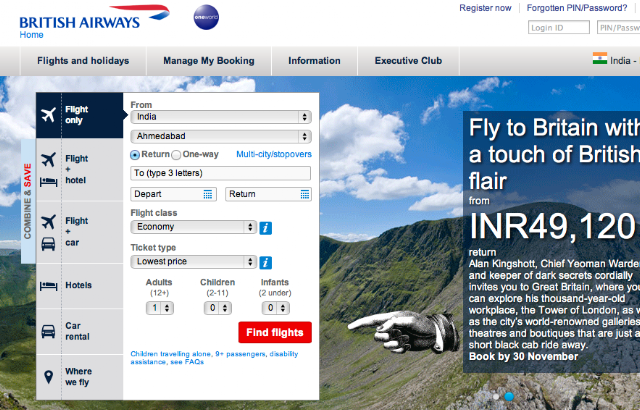The height and width of the screenshot is (410, 640).
Task: Select the Return trip radio button
Action: pos(135,155)
